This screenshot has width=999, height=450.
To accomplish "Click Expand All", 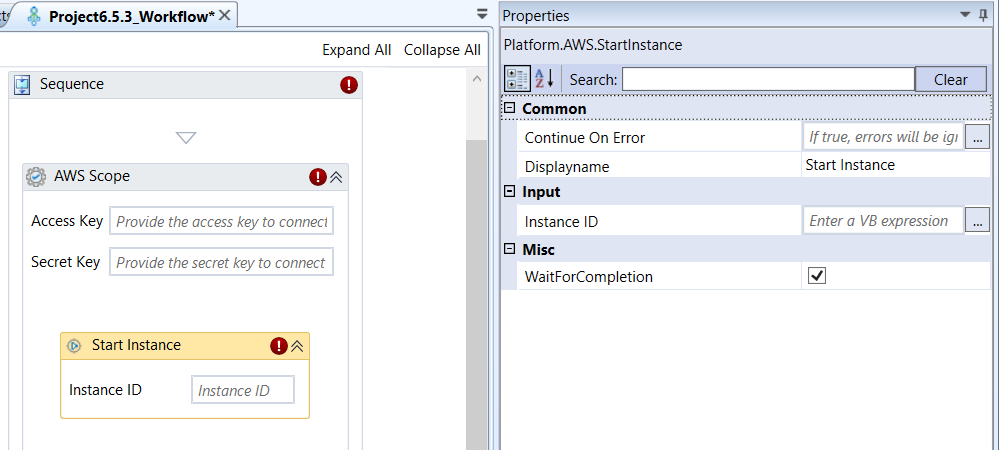I will coord(357,50).
